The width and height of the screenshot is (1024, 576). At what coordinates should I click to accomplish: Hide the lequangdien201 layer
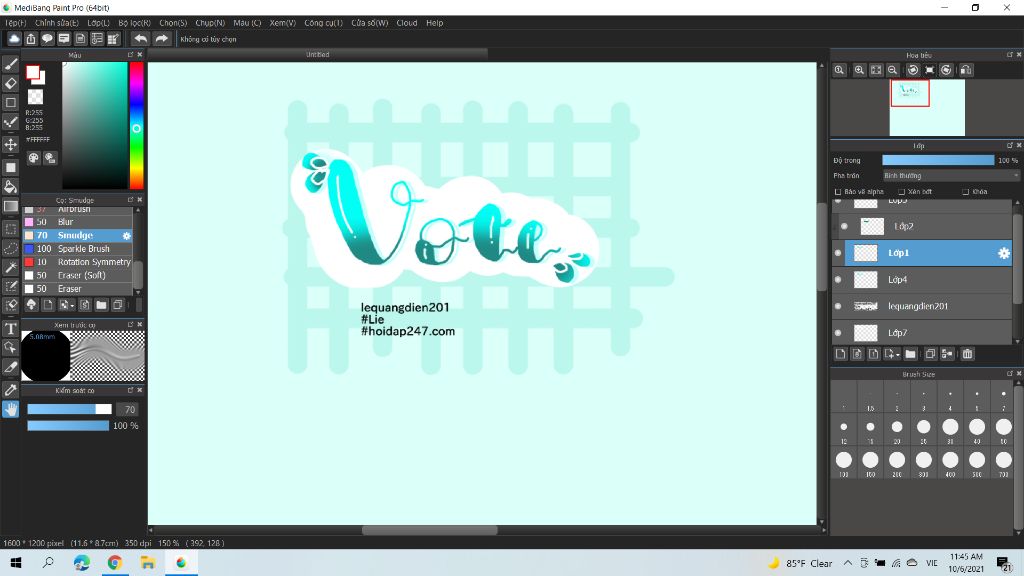tap(838, 306)
